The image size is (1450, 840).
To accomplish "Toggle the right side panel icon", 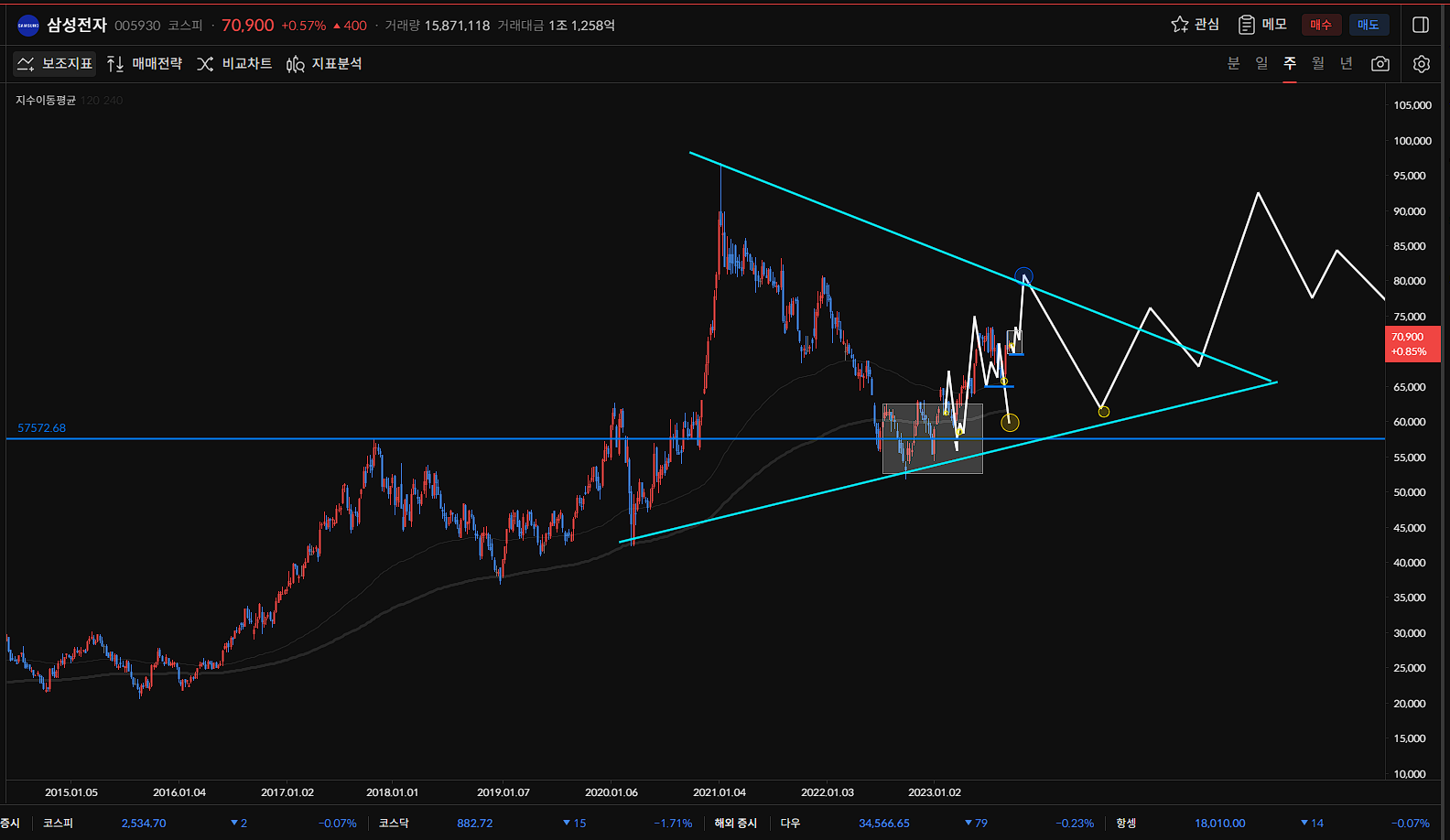I will pyautogui.click(x=1421, y=25).
